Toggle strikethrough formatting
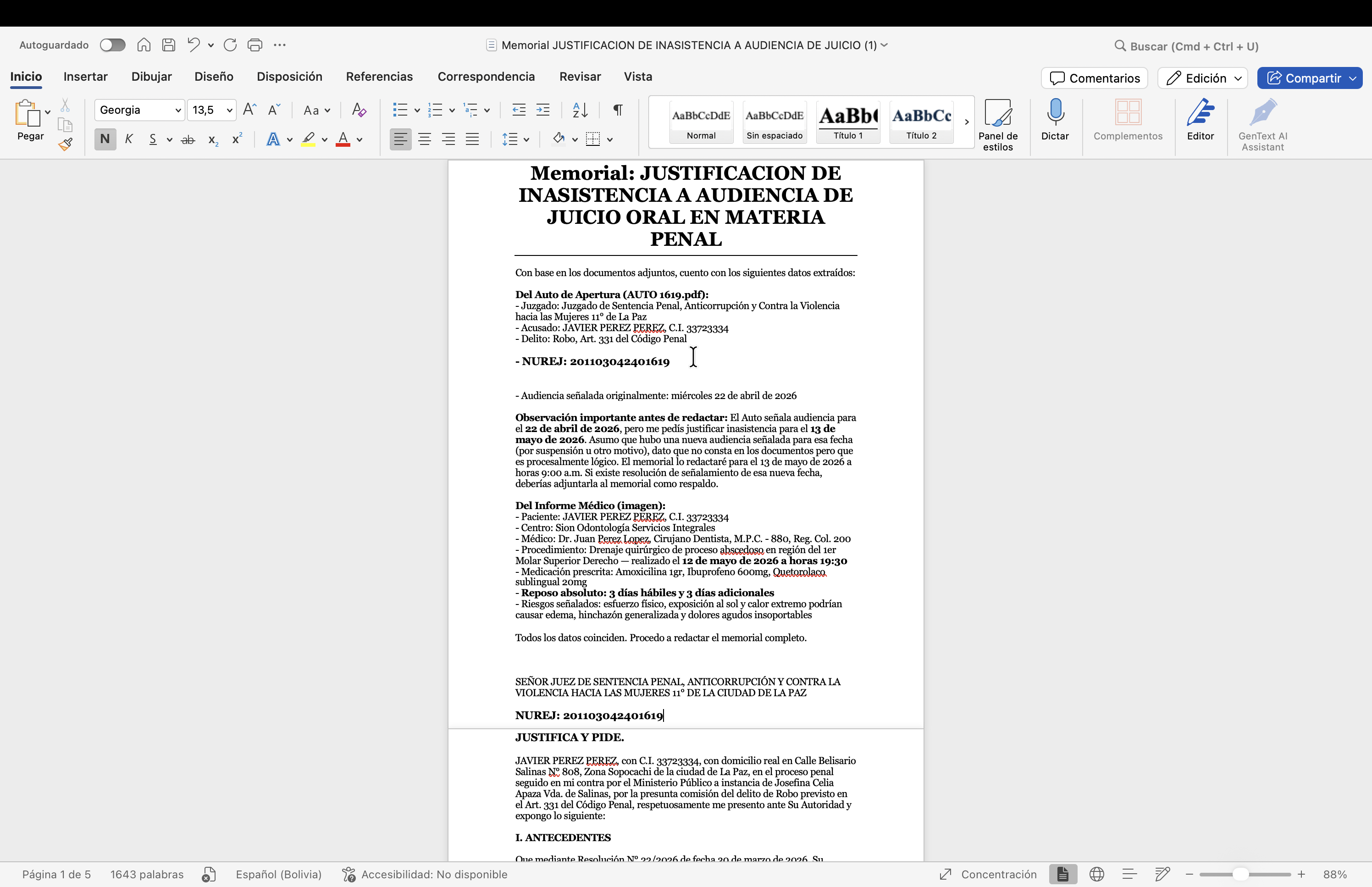 coord(188,139)
